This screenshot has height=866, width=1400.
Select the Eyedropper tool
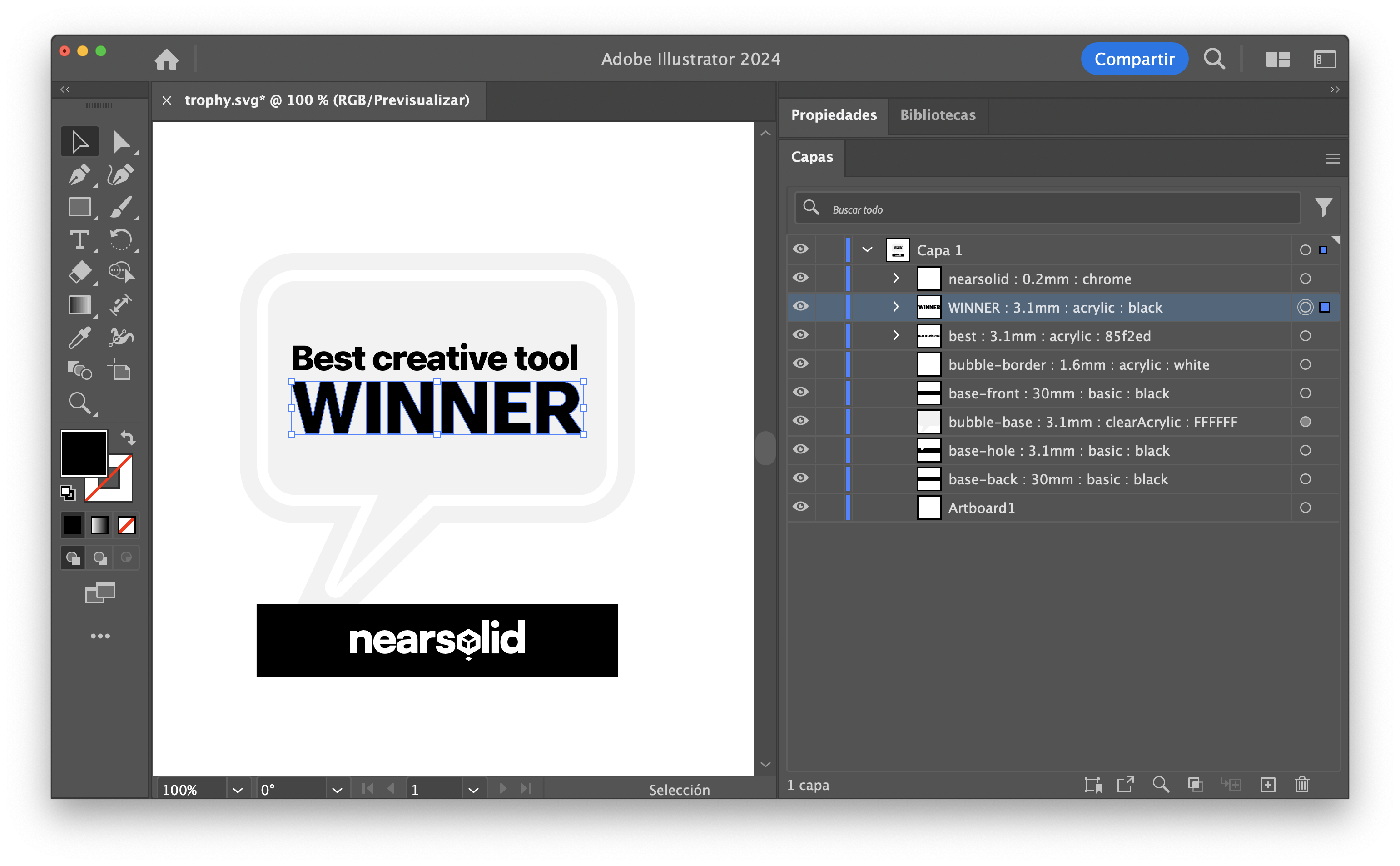[79, 337]
